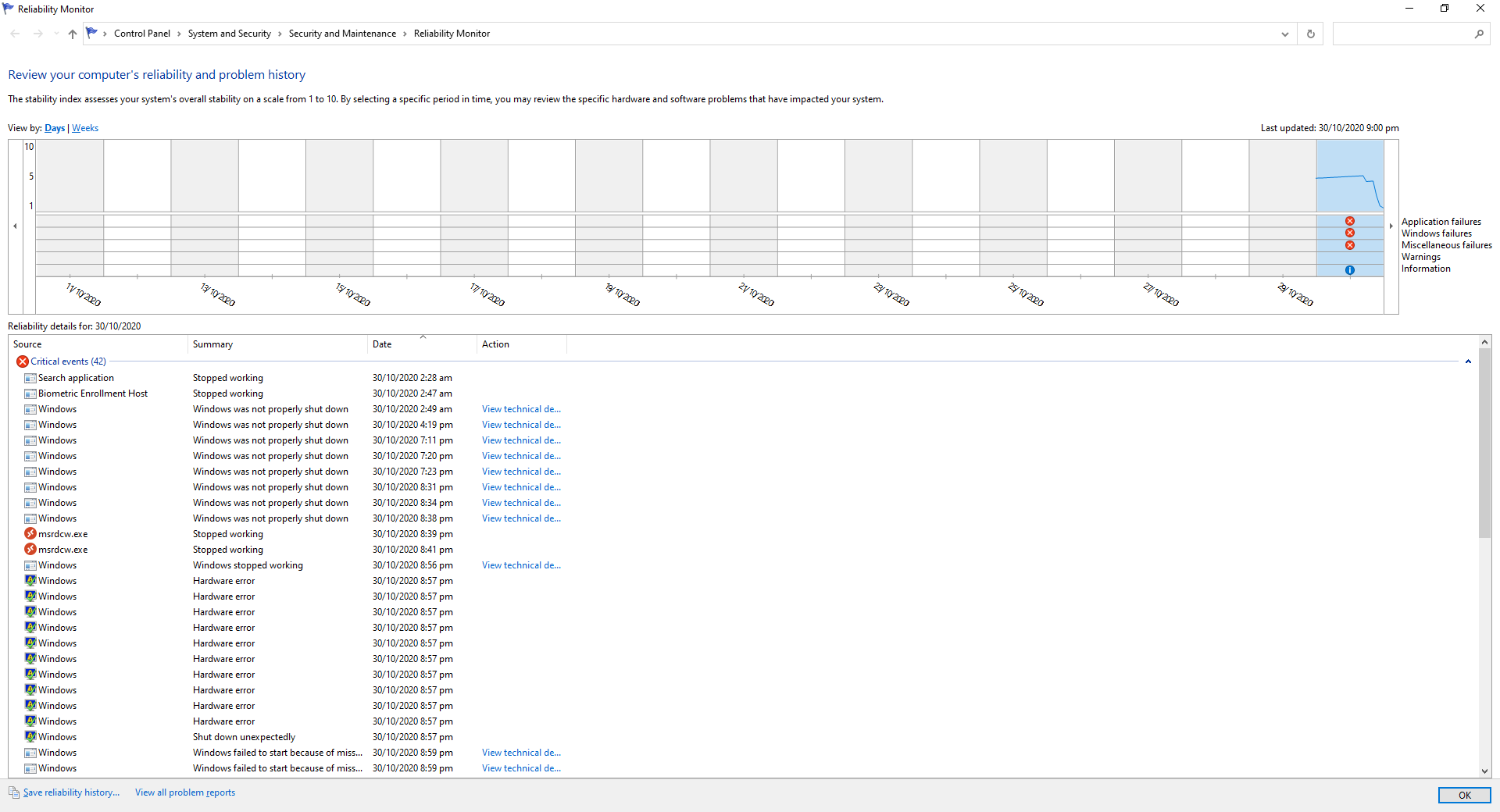Image resolution: width=1500 pixels, height=812 pixels.
Task: Click the blue Information event icon in chart
Action: coord(1349,270)
